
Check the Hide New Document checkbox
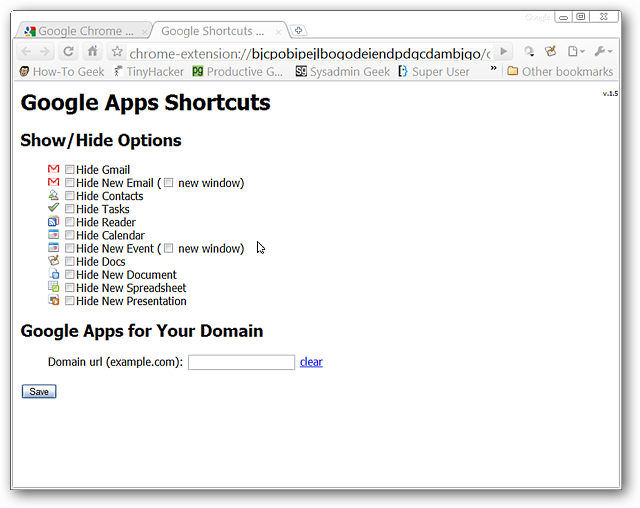(x=70, y=274)
